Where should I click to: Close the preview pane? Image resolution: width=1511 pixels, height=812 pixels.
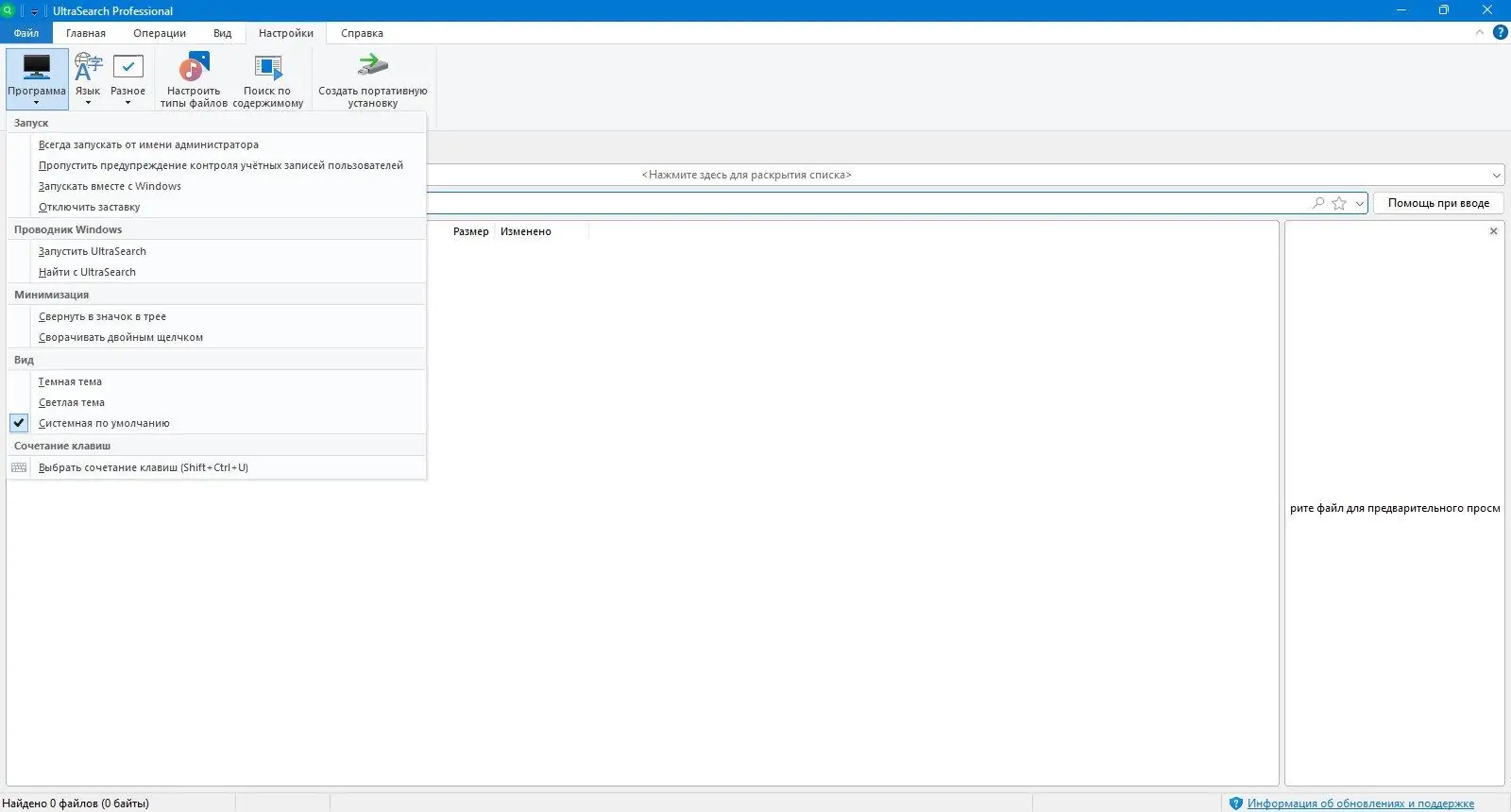pos(1493,231)
